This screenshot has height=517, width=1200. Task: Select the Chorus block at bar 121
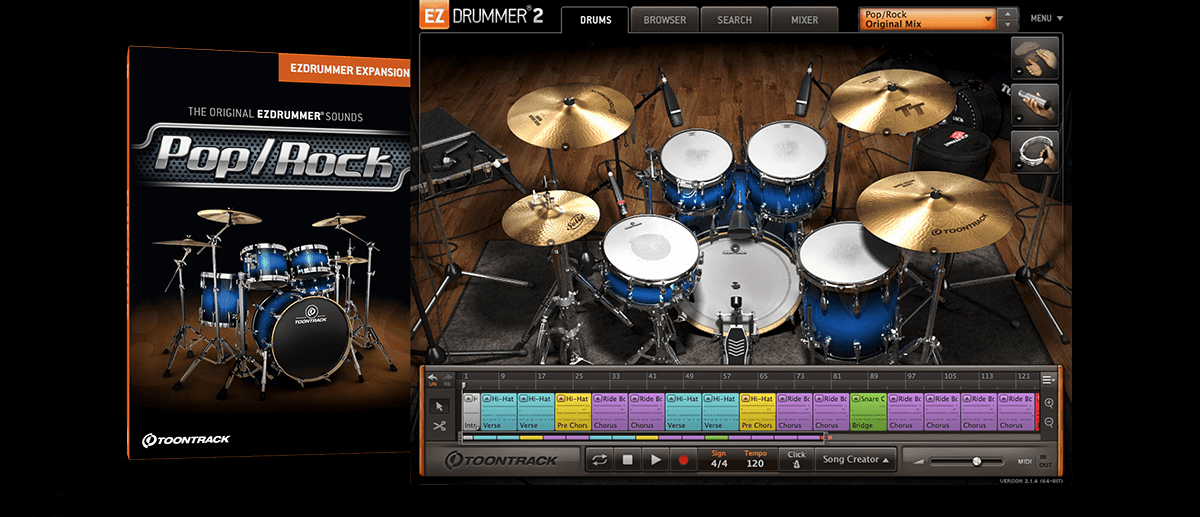click(1016, 411)
